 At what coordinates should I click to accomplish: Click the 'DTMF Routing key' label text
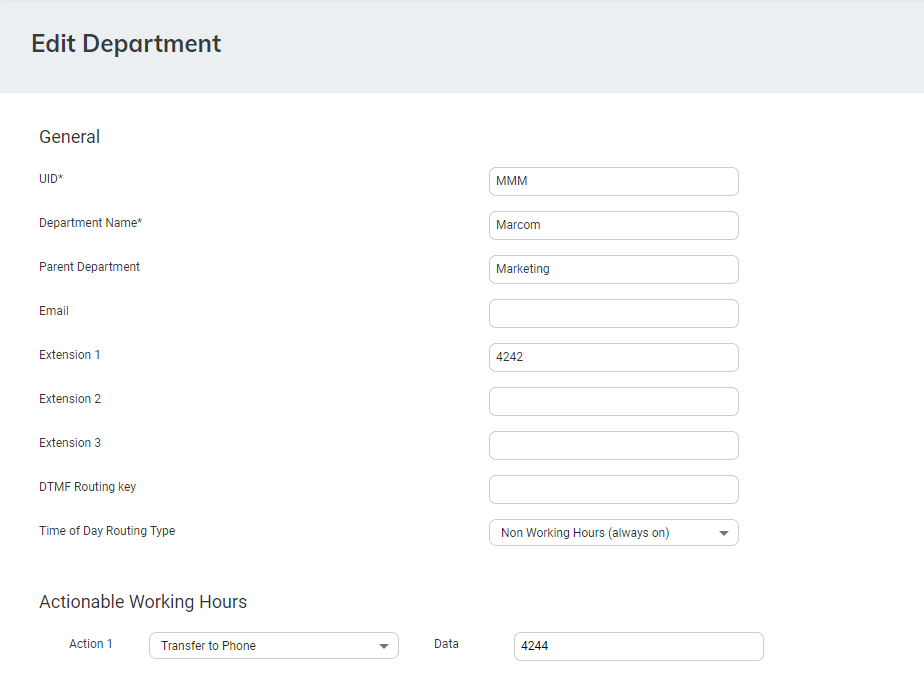[x=87, y=487]
